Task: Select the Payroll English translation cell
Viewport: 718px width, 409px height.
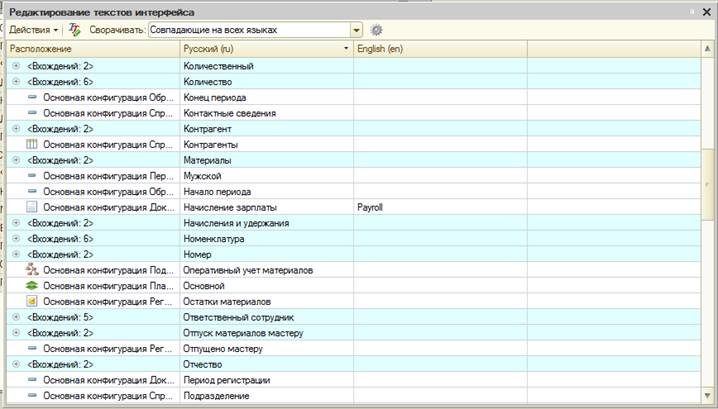Action: click(x=440, y=207)
